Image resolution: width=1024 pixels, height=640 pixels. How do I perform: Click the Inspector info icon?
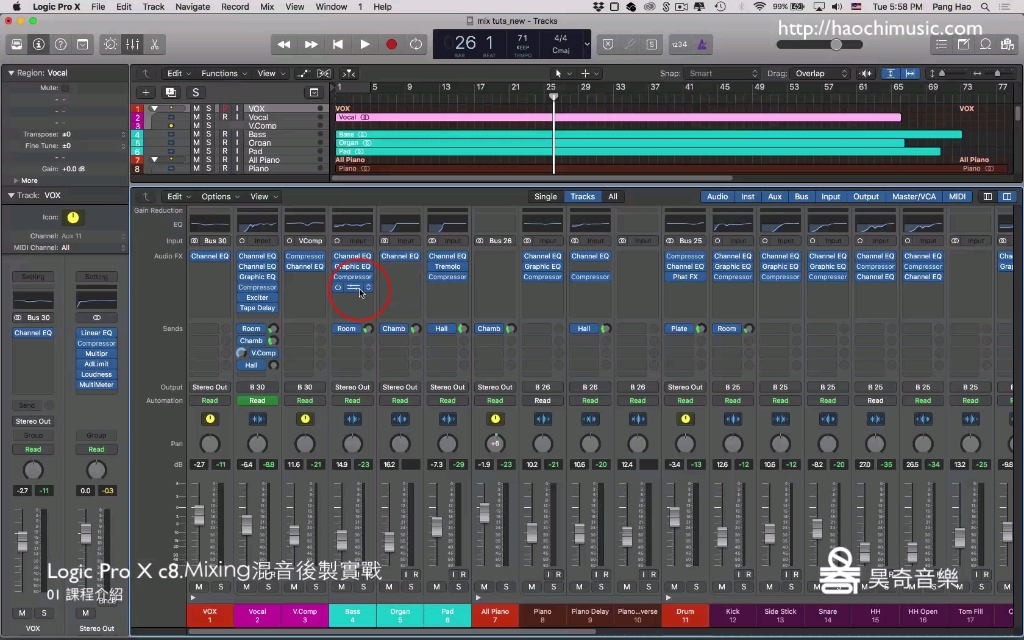click(x=37, y=45)
